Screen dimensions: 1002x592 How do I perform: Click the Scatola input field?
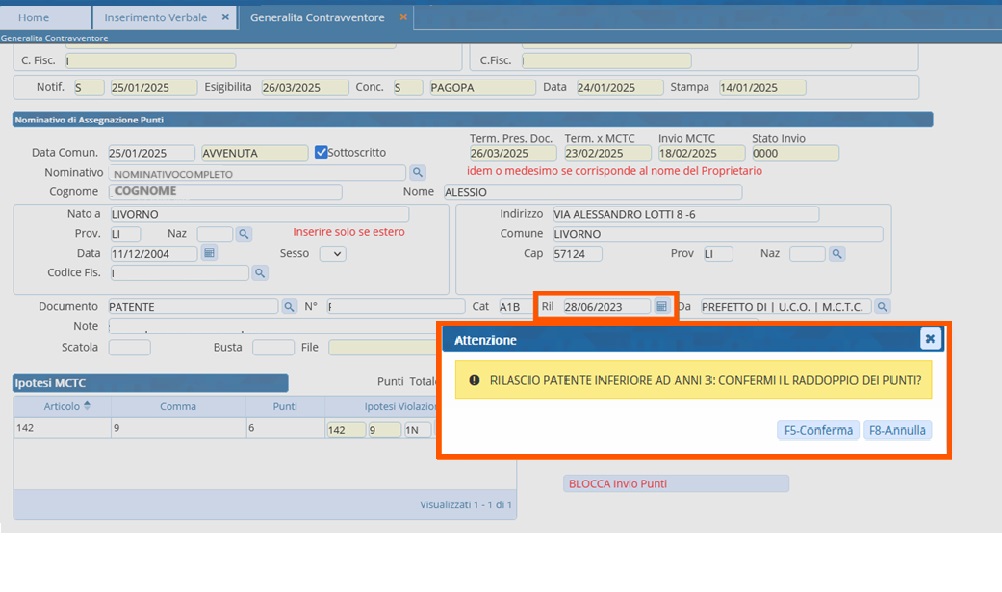click(130, 347)
